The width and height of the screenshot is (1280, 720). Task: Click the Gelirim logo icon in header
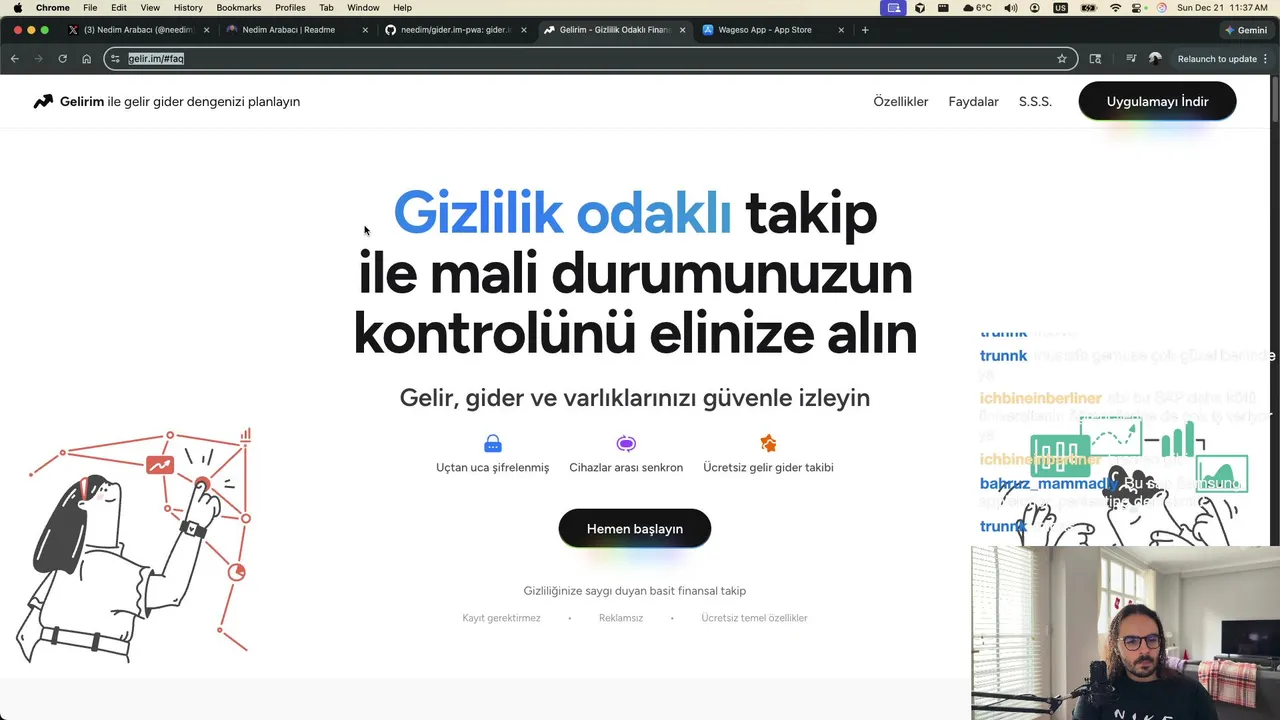[43, 101]
